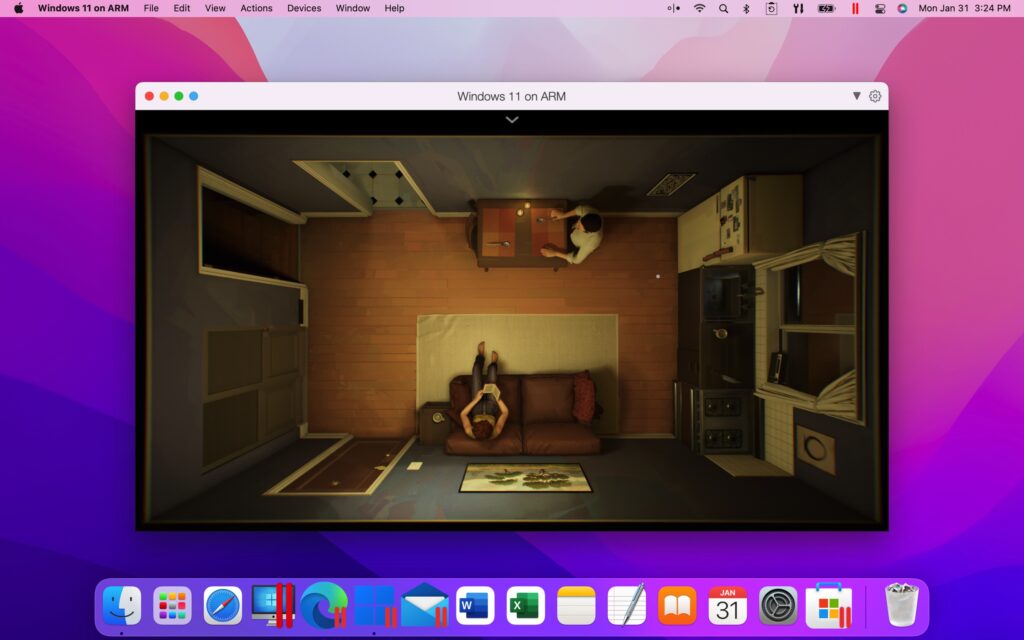Launch Microsoft Word from the Dock

click(475, 605)
